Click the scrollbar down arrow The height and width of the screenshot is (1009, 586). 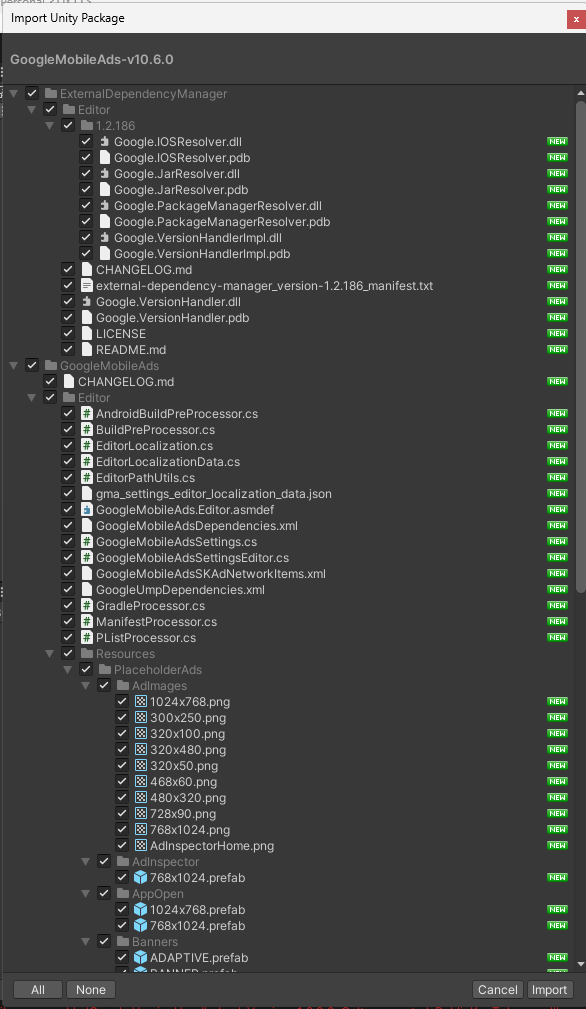click(x=581, y=964)
